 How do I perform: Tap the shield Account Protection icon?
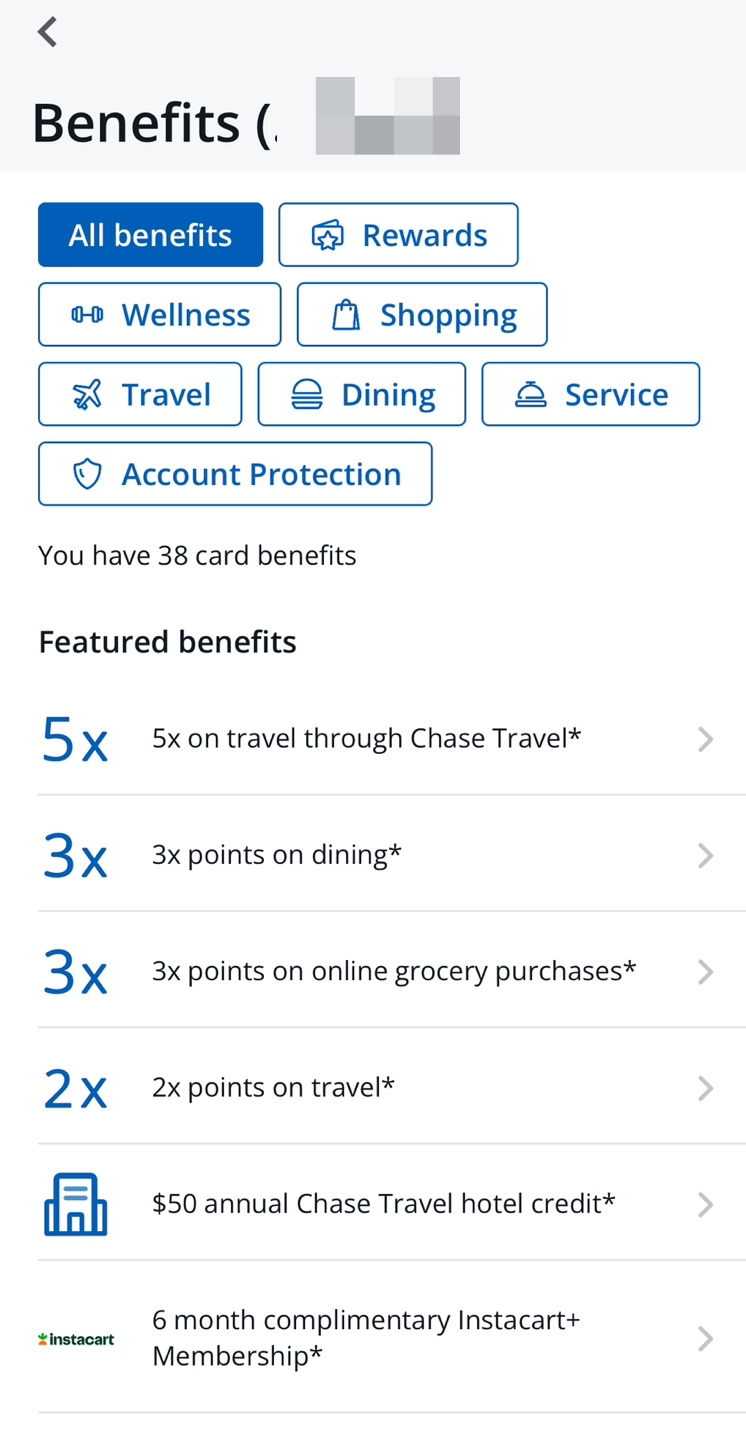click(x=87, y=475)
